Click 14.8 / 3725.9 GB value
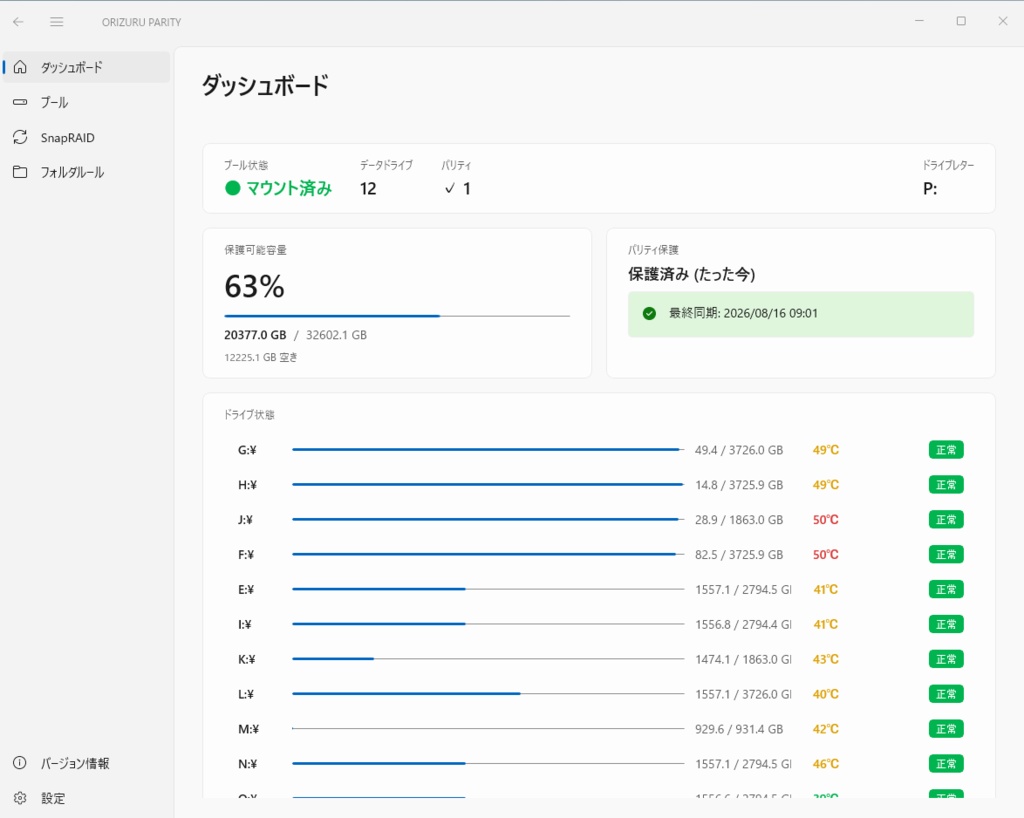The image size is (1024, 818). tap(739, 485)
